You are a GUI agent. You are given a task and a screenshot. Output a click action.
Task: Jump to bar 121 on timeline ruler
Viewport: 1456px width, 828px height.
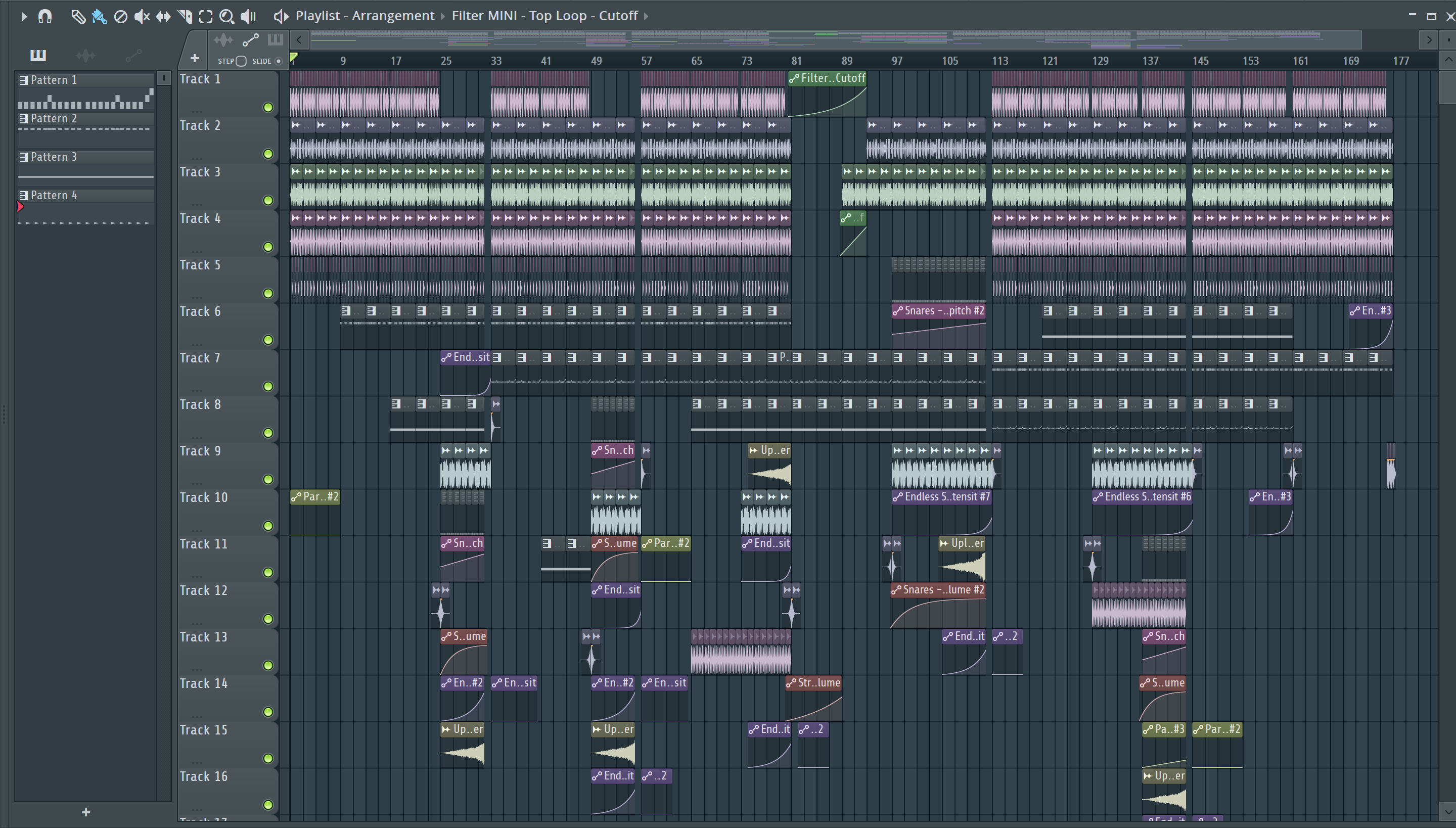click(1050, 61)
